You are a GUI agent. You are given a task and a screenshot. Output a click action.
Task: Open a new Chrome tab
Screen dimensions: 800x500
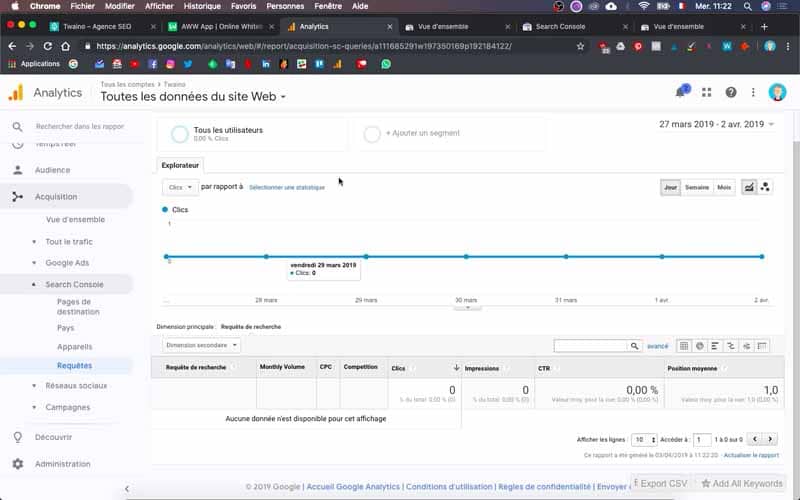point(764,27)
